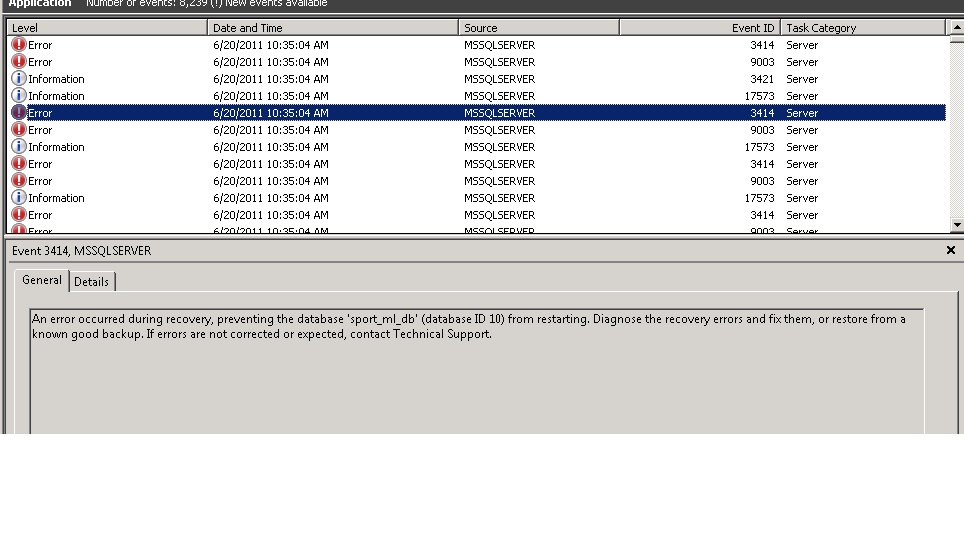Click the 'Server' task category in the highlighted row

802,113
